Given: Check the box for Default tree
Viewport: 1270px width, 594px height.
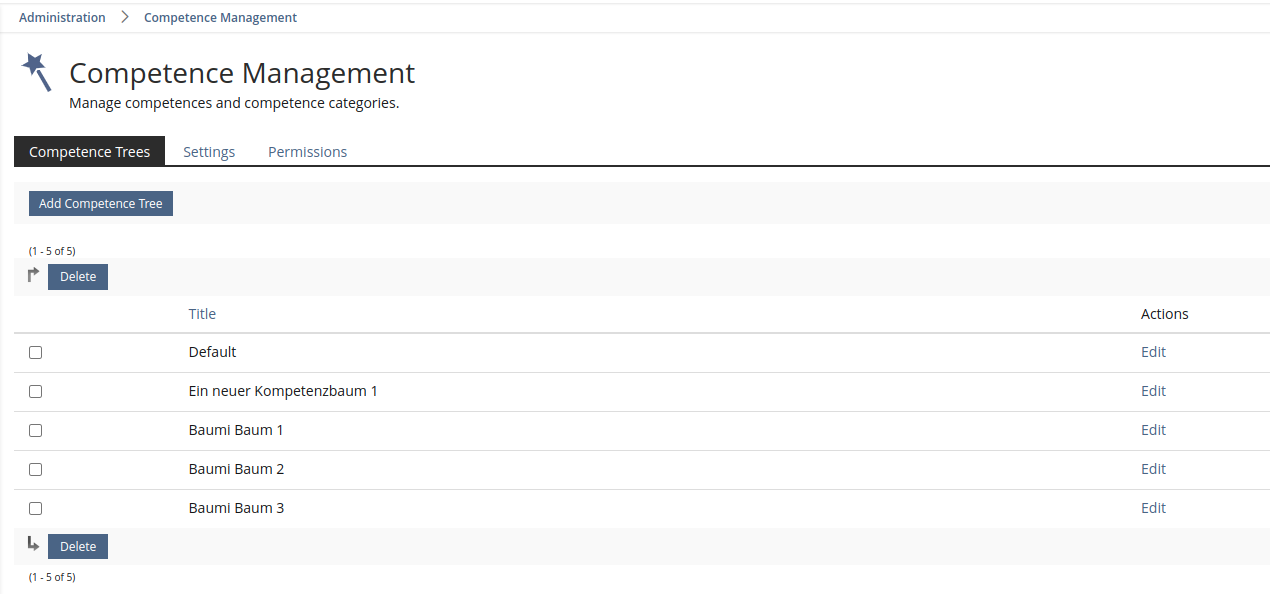Looking at the screenshot, I should point(36,353).
